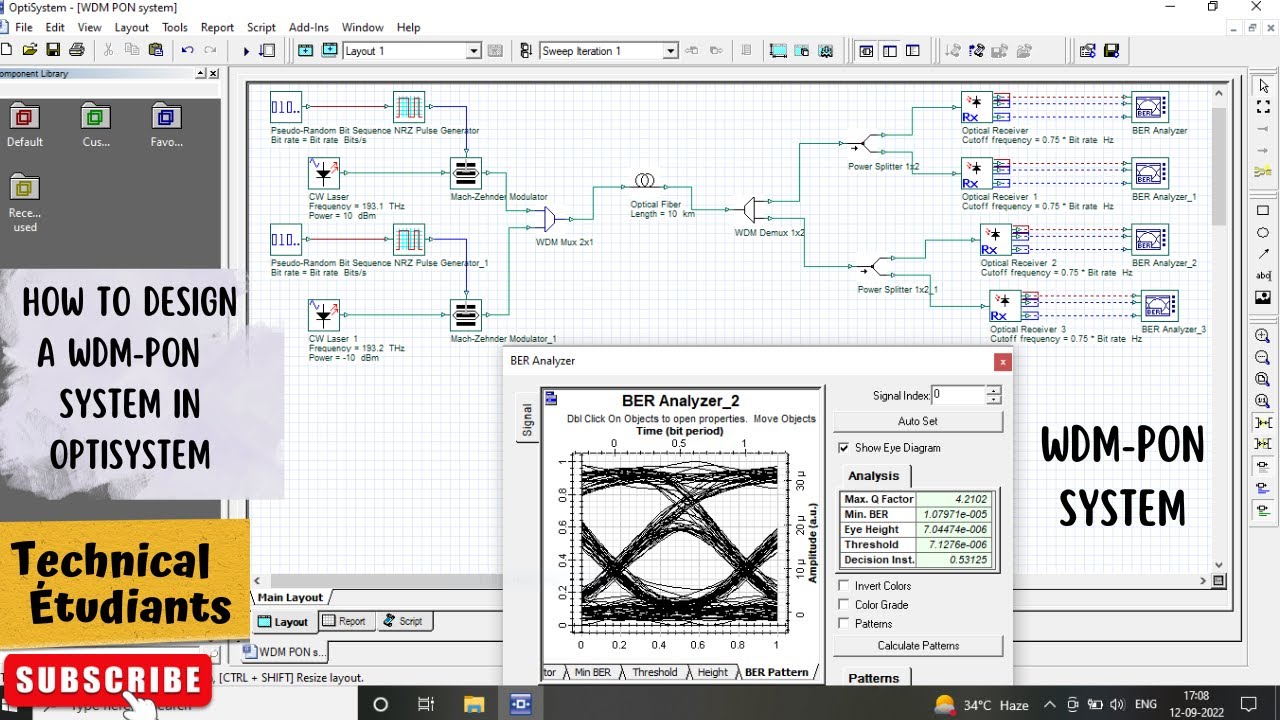
Task: Close the Component Library panel
Action: click(213, 74)
